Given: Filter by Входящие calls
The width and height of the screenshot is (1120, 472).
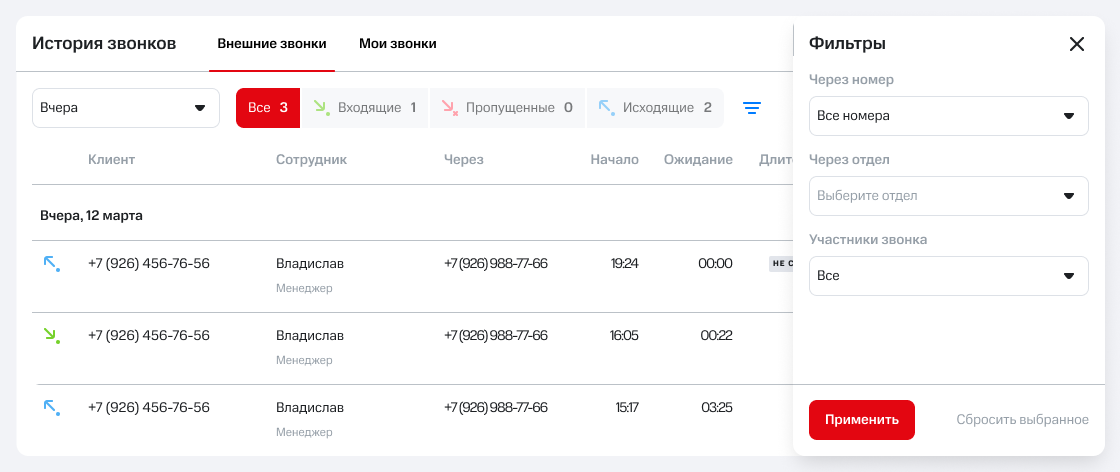Looking at the screenshot, I should pyautogui.click(x=365, y=108).
